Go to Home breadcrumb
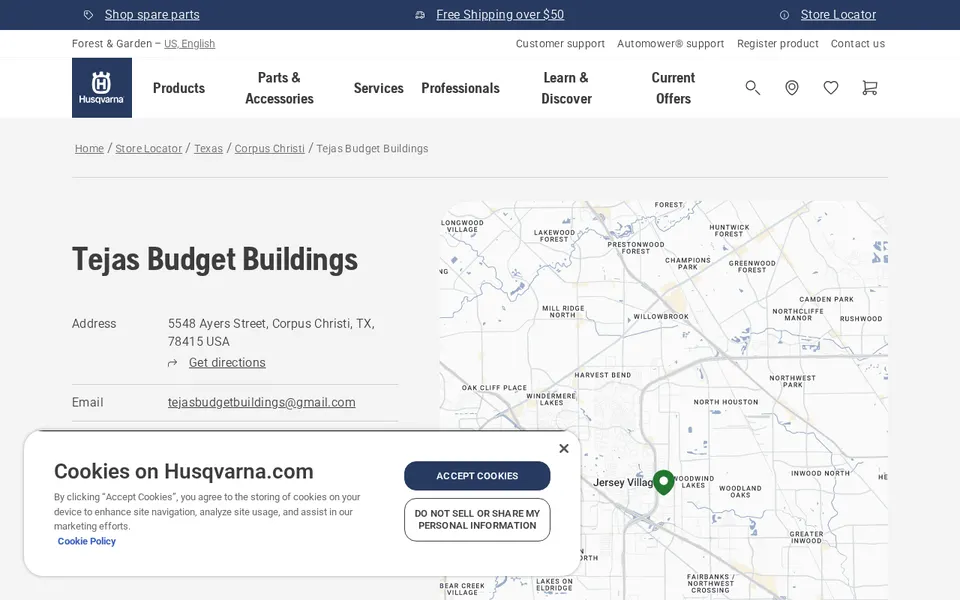The image size is (960, 600). click(89, 149)
